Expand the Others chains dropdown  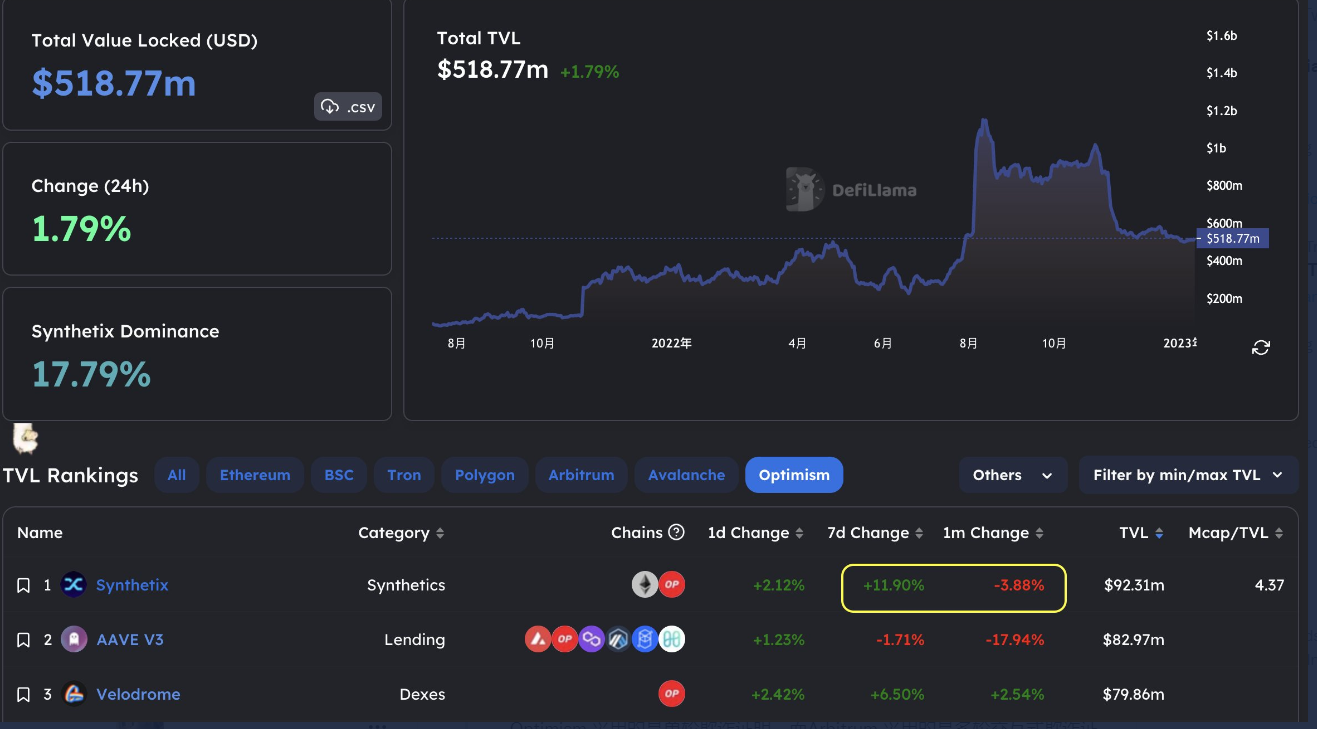click(x=1012, y=475)
